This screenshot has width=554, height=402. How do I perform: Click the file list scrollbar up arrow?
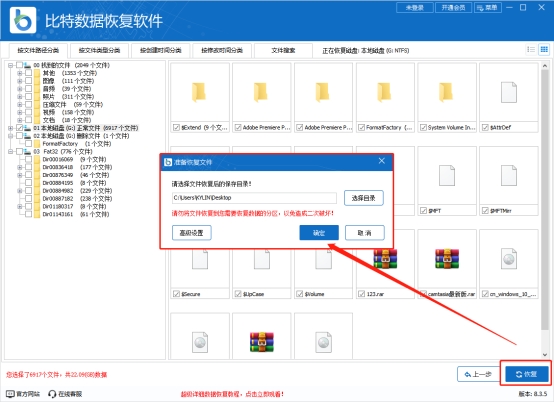[544, 66]
